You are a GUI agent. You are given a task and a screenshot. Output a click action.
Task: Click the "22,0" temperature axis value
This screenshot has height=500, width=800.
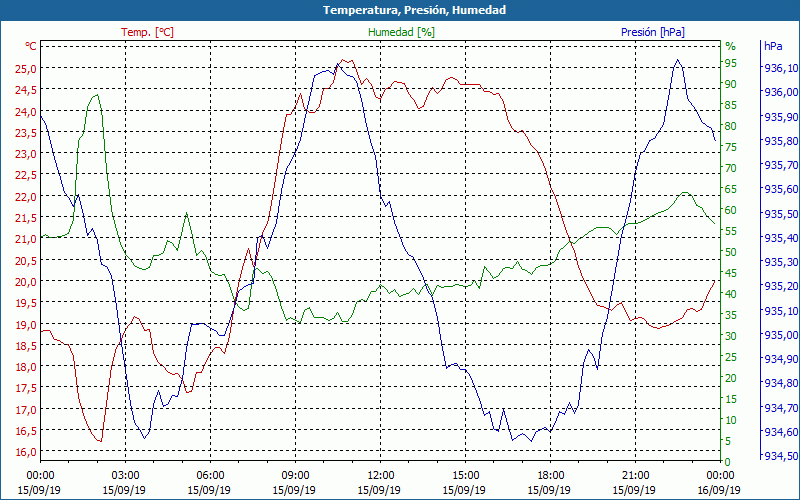27,196
